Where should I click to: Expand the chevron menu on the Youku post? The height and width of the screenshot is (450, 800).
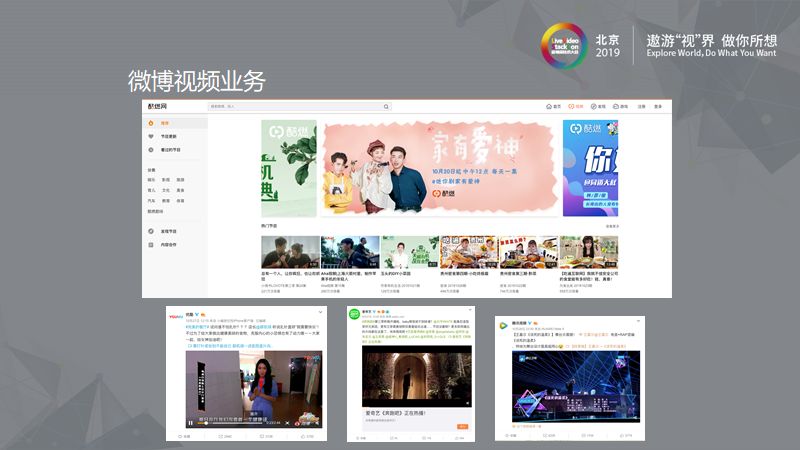320,312
